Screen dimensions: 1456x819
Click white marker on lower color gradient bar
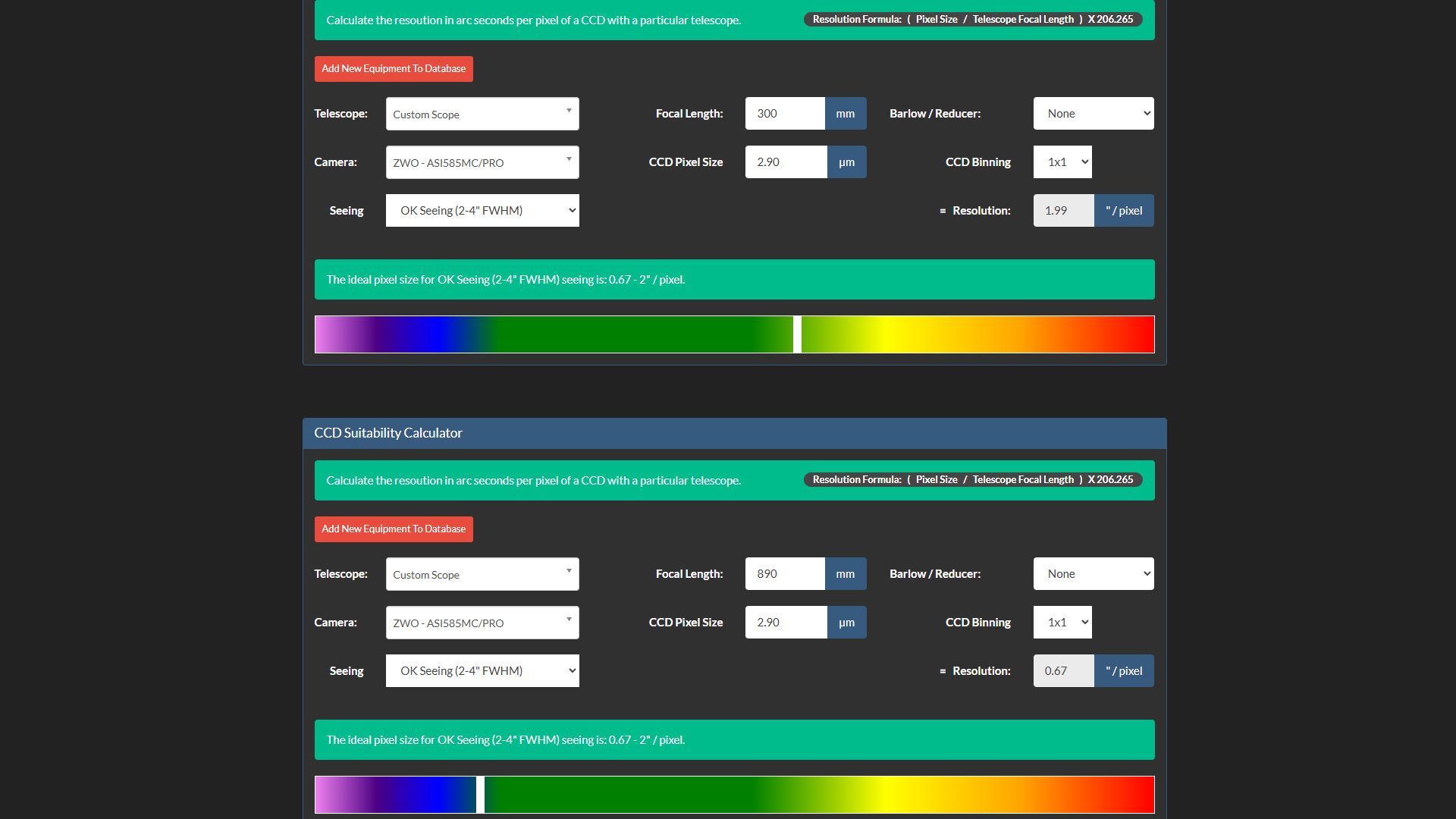[x=480, y=795]
